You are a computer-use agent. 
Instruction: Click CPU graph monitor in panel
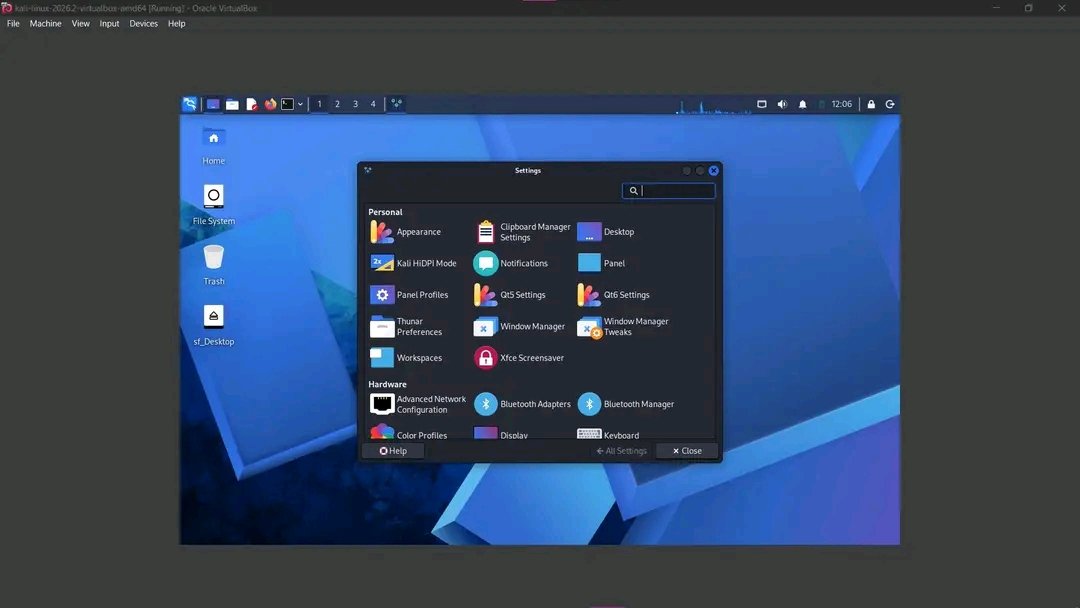pos(713,105)
